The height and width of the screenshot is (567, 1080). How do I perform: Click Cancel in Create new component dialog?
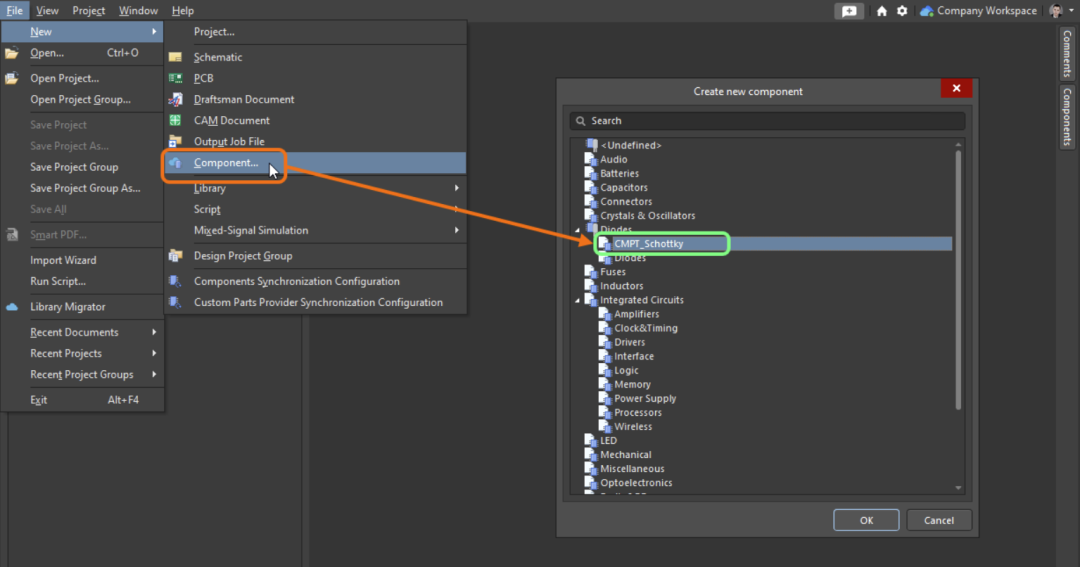coord(939,520)
